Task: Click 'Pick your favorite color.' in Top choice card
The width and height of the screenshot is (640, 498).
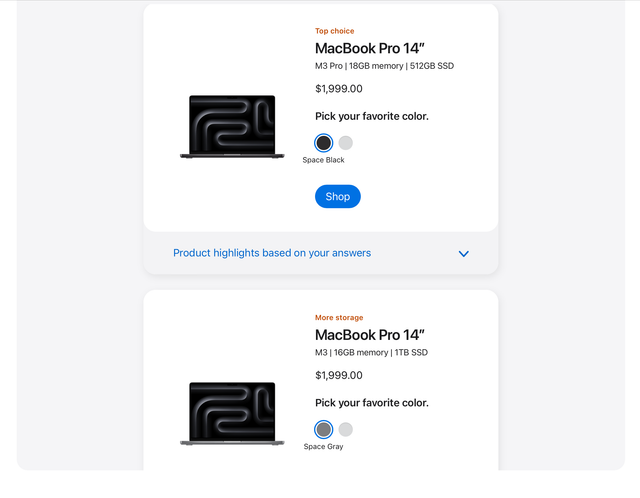Action: (x=372, y=116)
